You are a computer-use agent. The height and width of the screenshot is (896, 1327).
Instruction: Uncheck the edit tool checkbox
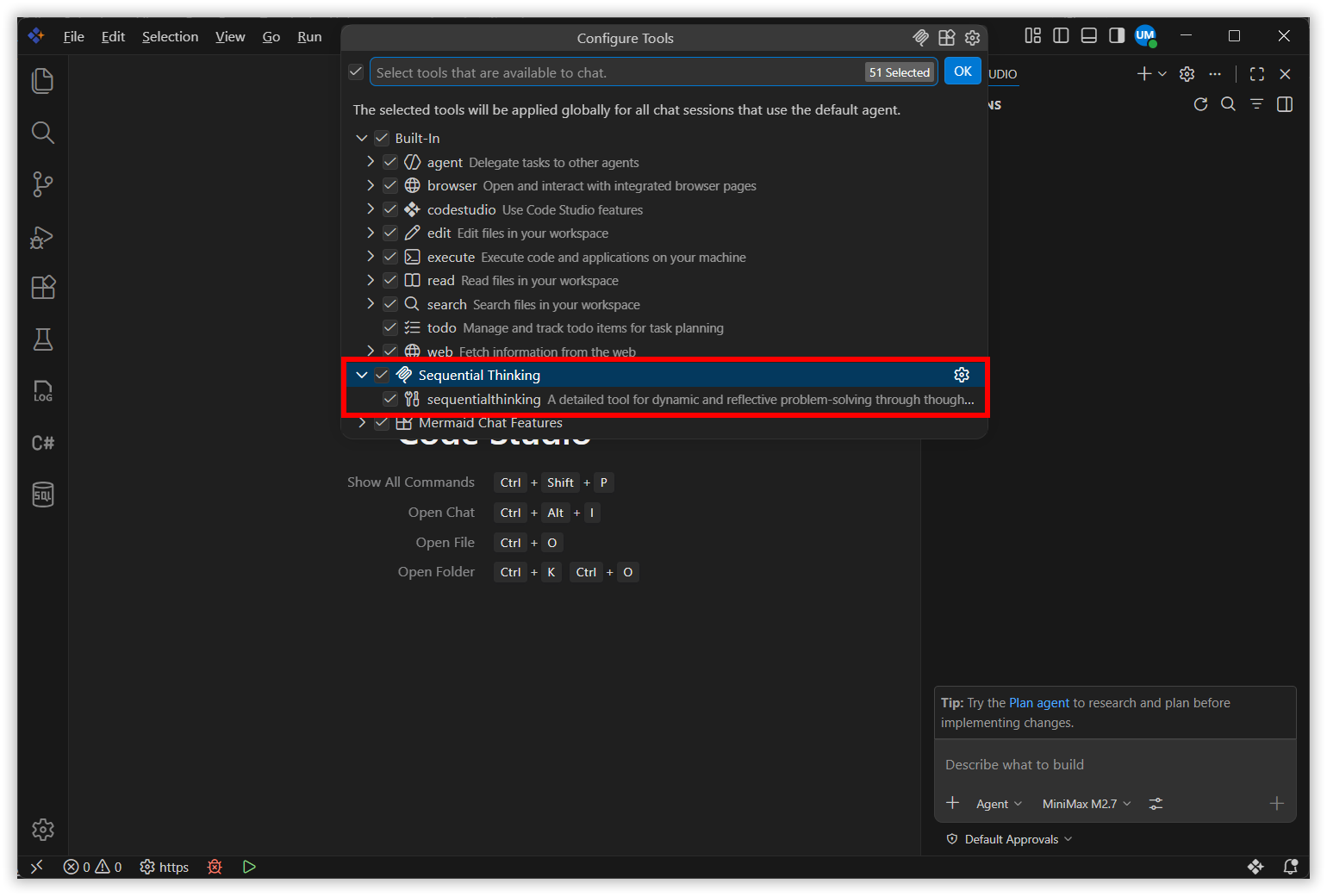390,233
